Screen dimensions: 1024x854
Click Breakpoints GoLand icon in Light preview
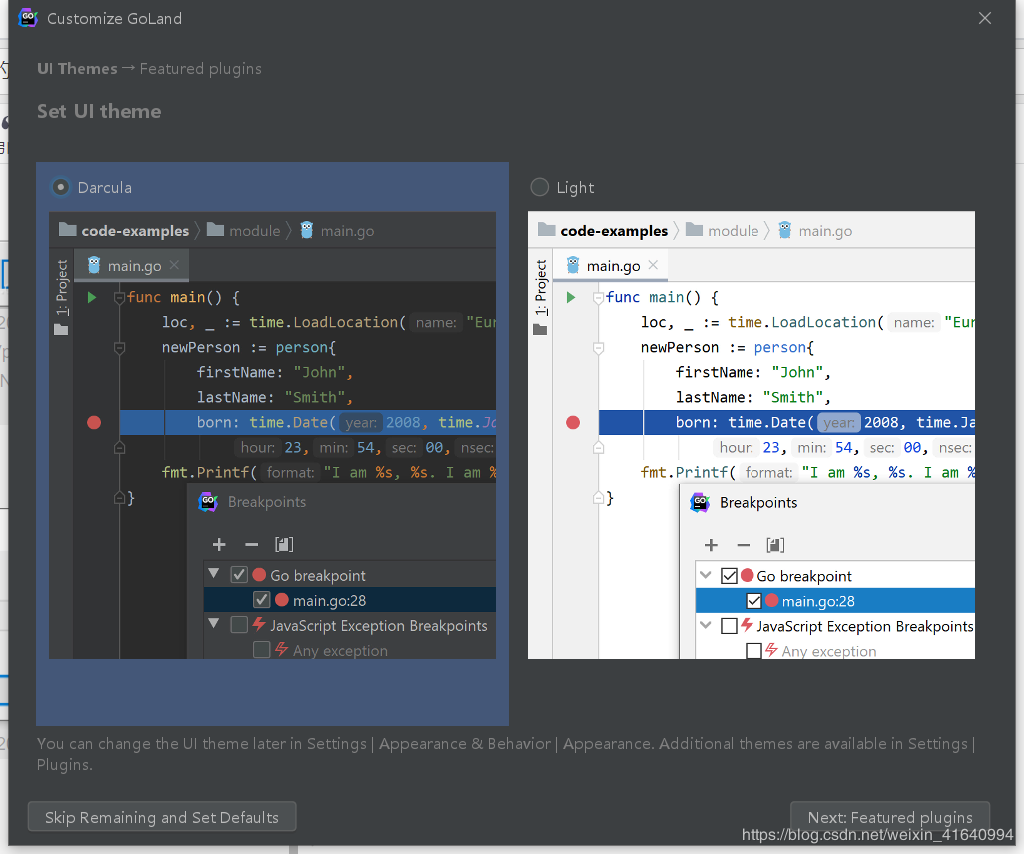tap(700, 503)
